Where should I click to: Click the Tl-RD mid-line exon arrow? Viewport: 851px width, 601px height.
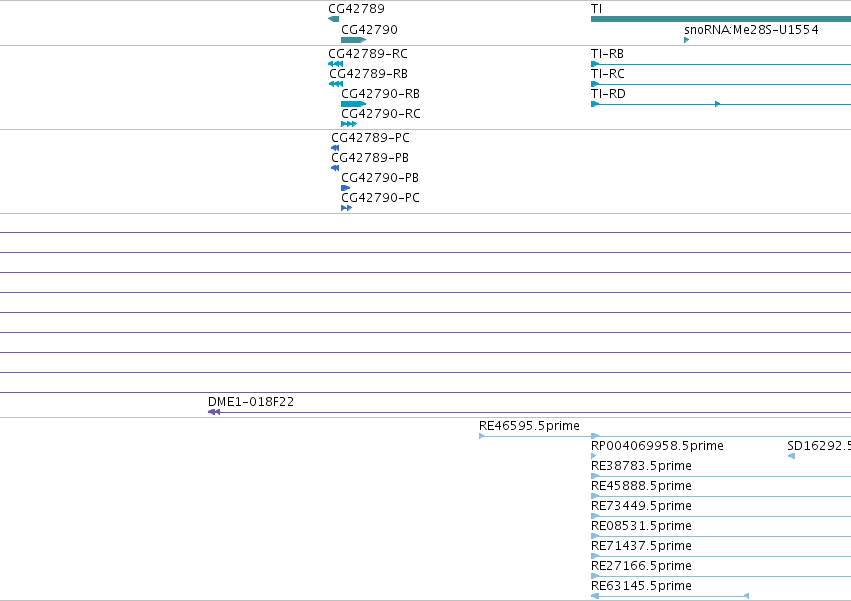(x=718, y=104)
